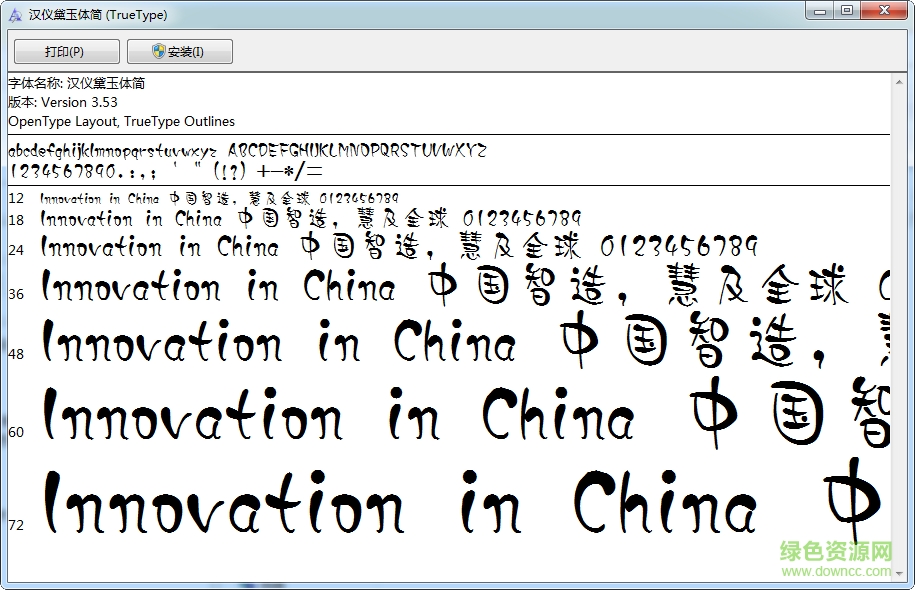This screenshot has width=915, height=590.
Task: Close the font viewer window
Action: coord(883,11)
